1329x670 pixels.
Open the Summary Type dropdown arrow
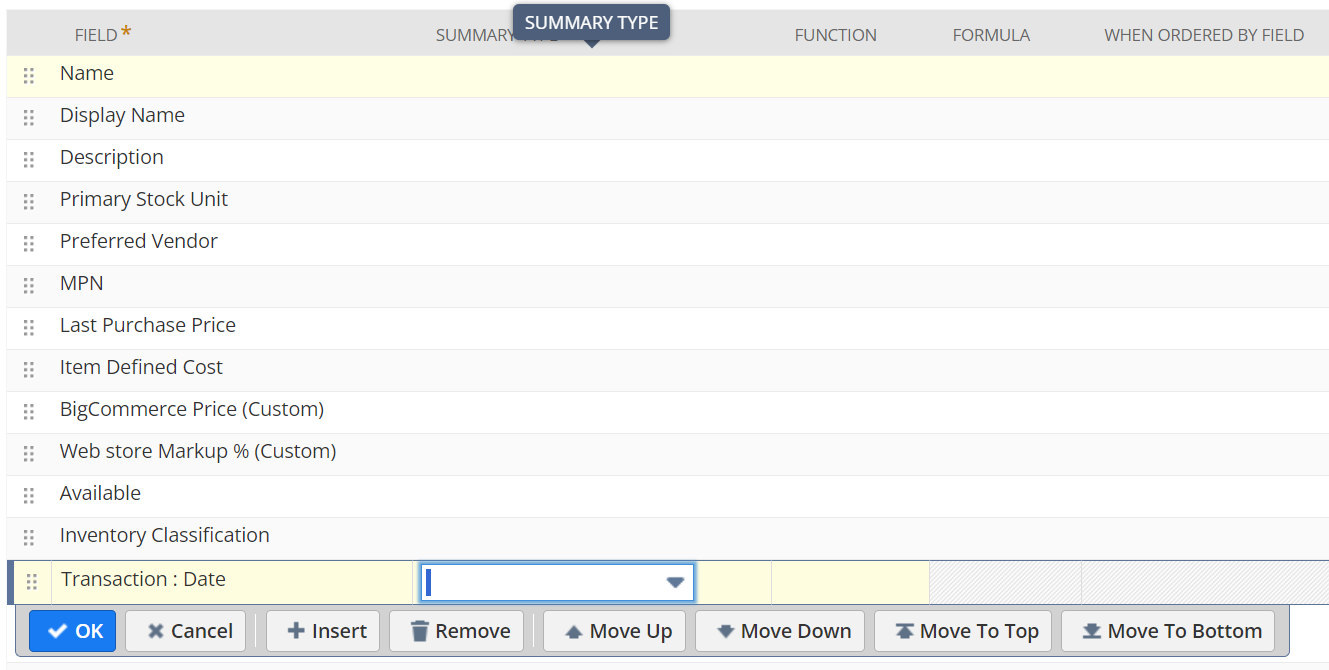[x=675, y=582]
